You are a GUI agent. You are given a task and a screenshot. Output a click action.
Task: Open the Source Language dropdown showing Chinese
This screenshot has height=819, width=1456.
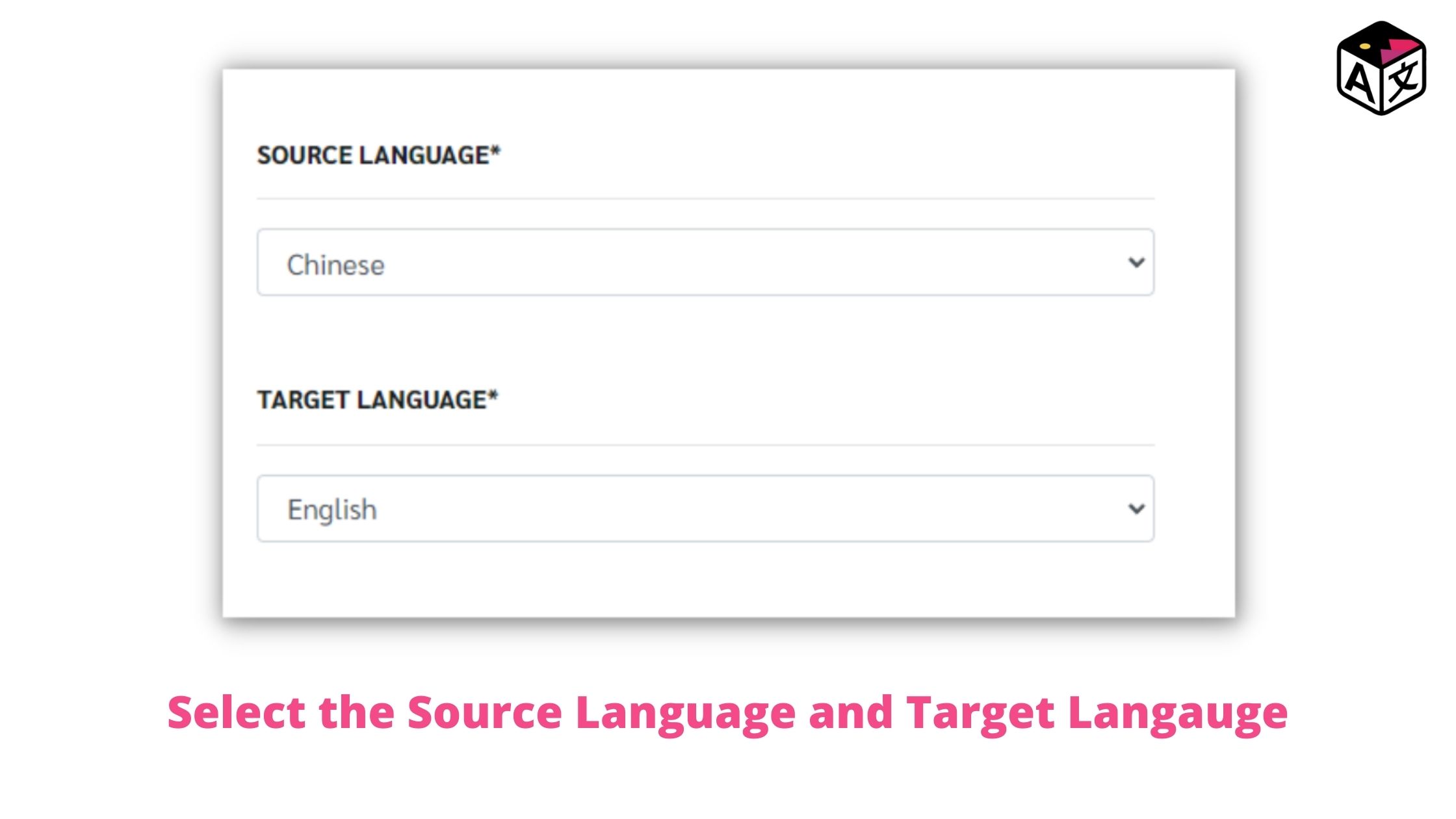pyautogui.click(x=705, y=262)
